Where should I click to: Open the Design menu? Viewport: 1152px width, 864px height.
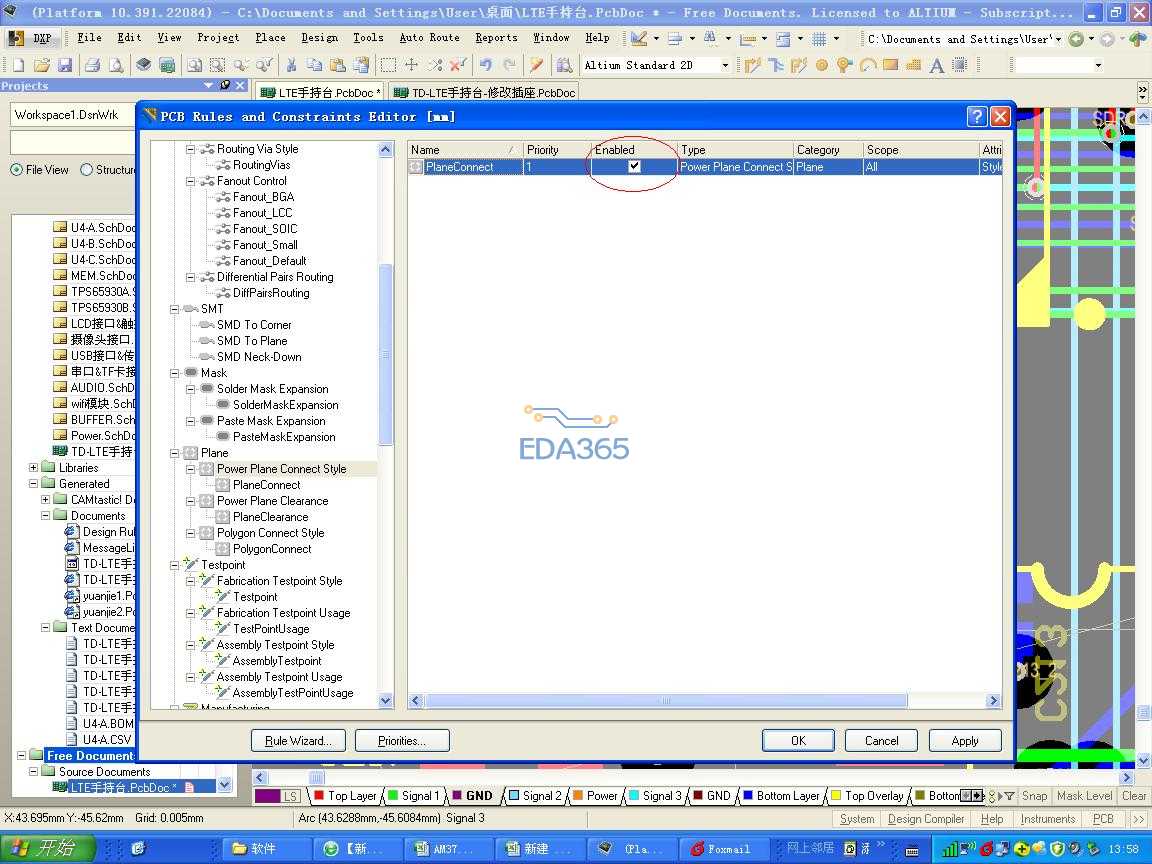pyautogui.click(x=320, y=37)
